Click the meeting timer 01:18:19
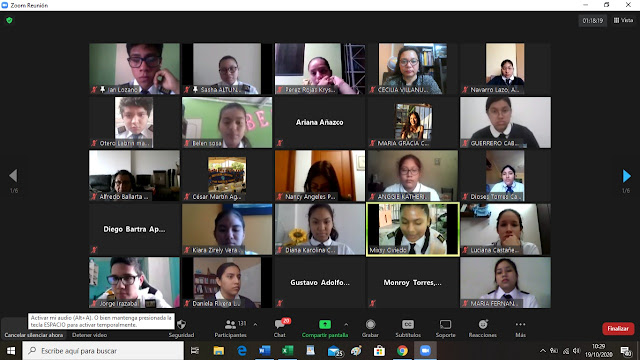 [x=592, y=20]
